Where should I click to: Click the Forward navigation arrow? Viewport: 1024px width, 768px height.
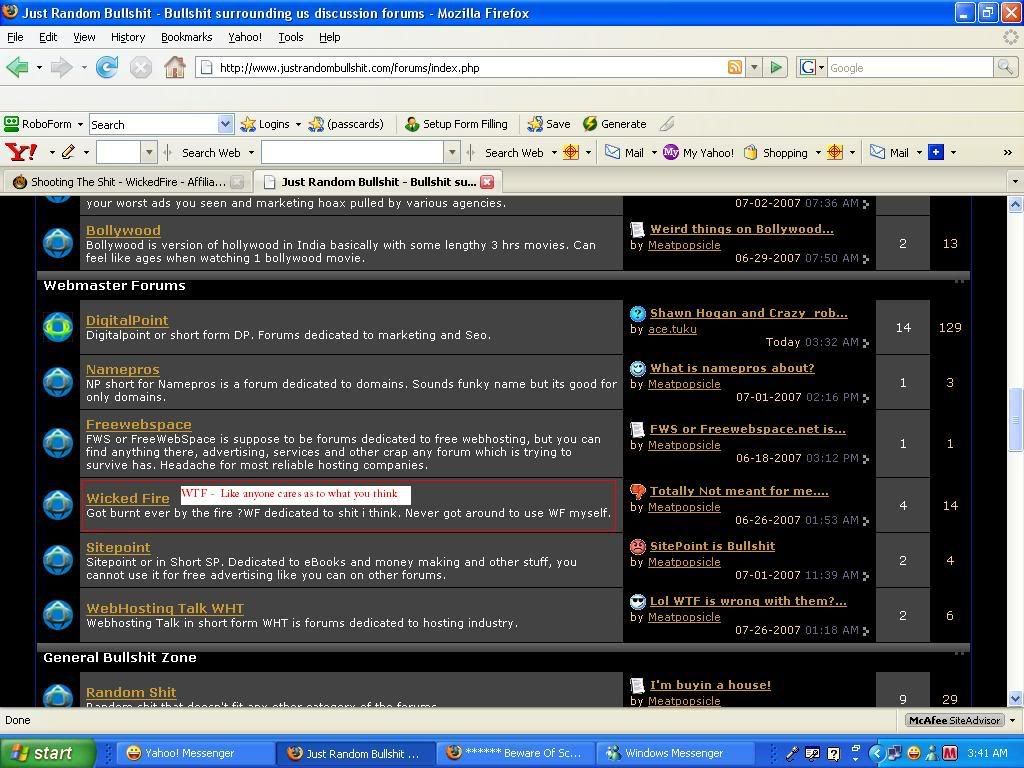61,67
